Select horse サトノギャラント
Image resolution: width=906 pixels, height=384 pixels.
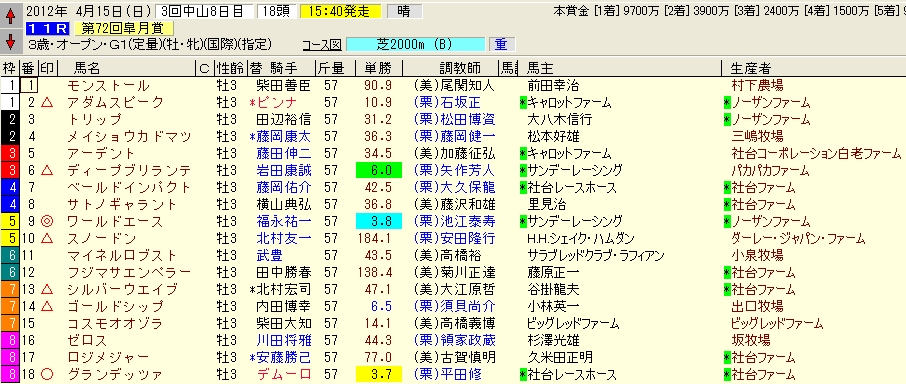click(x=121, y=204)
